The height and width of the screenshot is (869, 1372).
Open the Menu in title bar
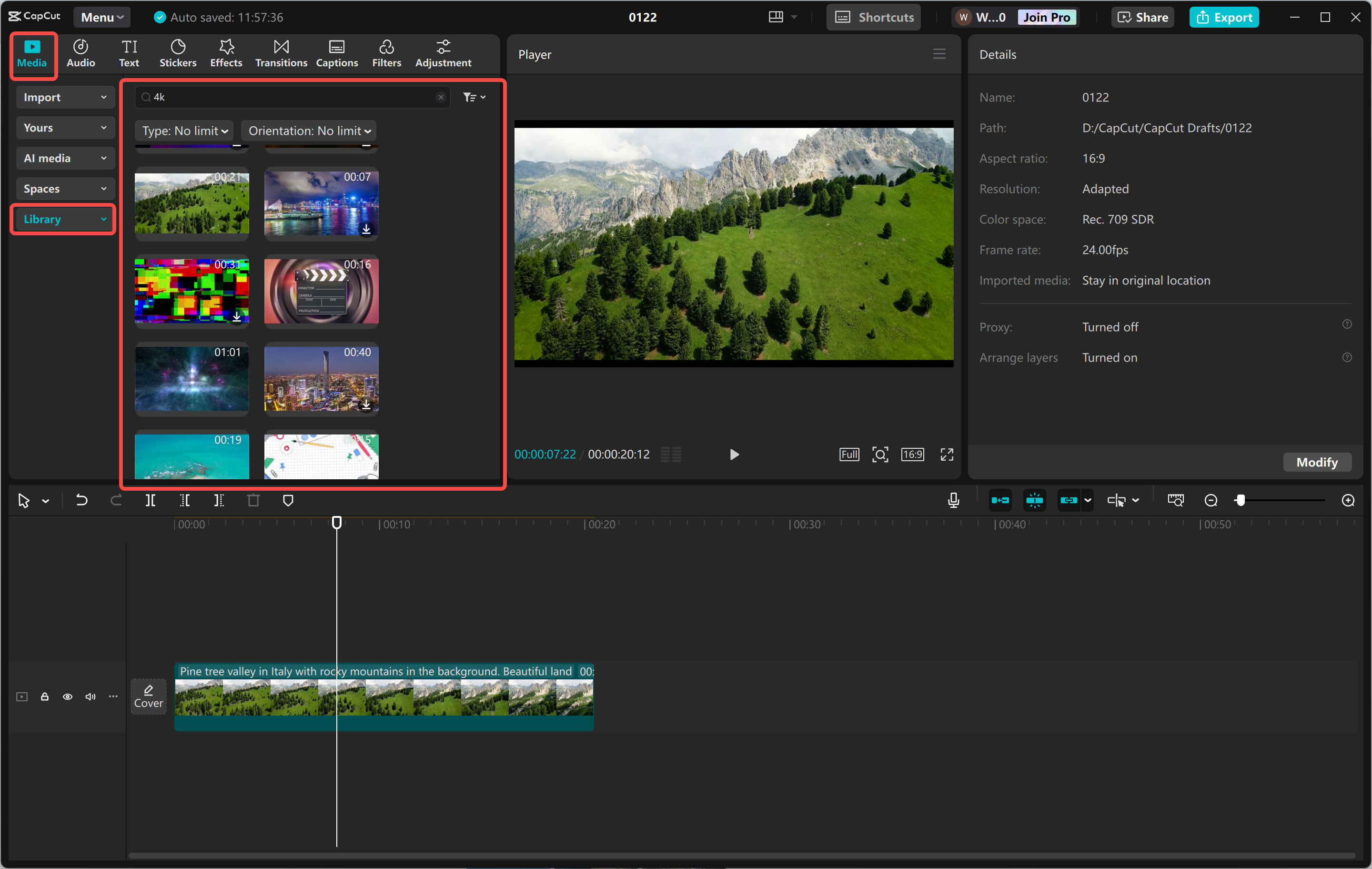102,17
